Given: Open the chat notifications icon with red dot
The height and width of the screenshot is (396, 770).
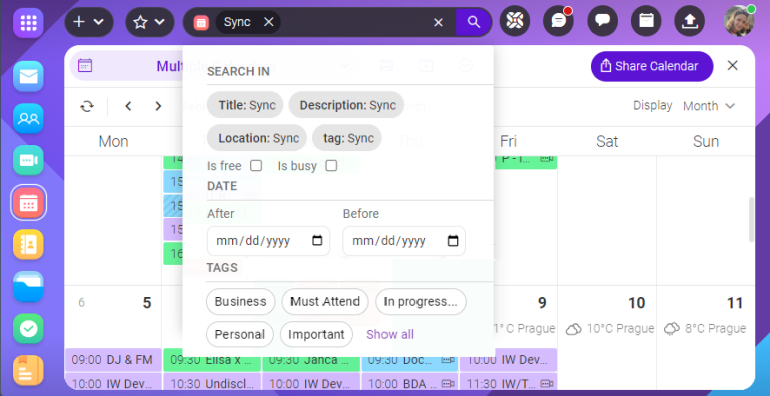Looking at the screenshot, I should pyautogui.click(x=558, y=21).
